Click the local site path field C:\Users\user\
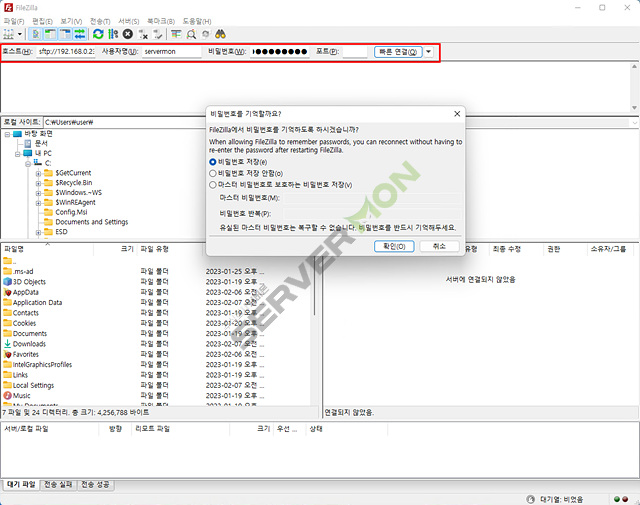This screenshot has width=640, height=505. point(124,122)
